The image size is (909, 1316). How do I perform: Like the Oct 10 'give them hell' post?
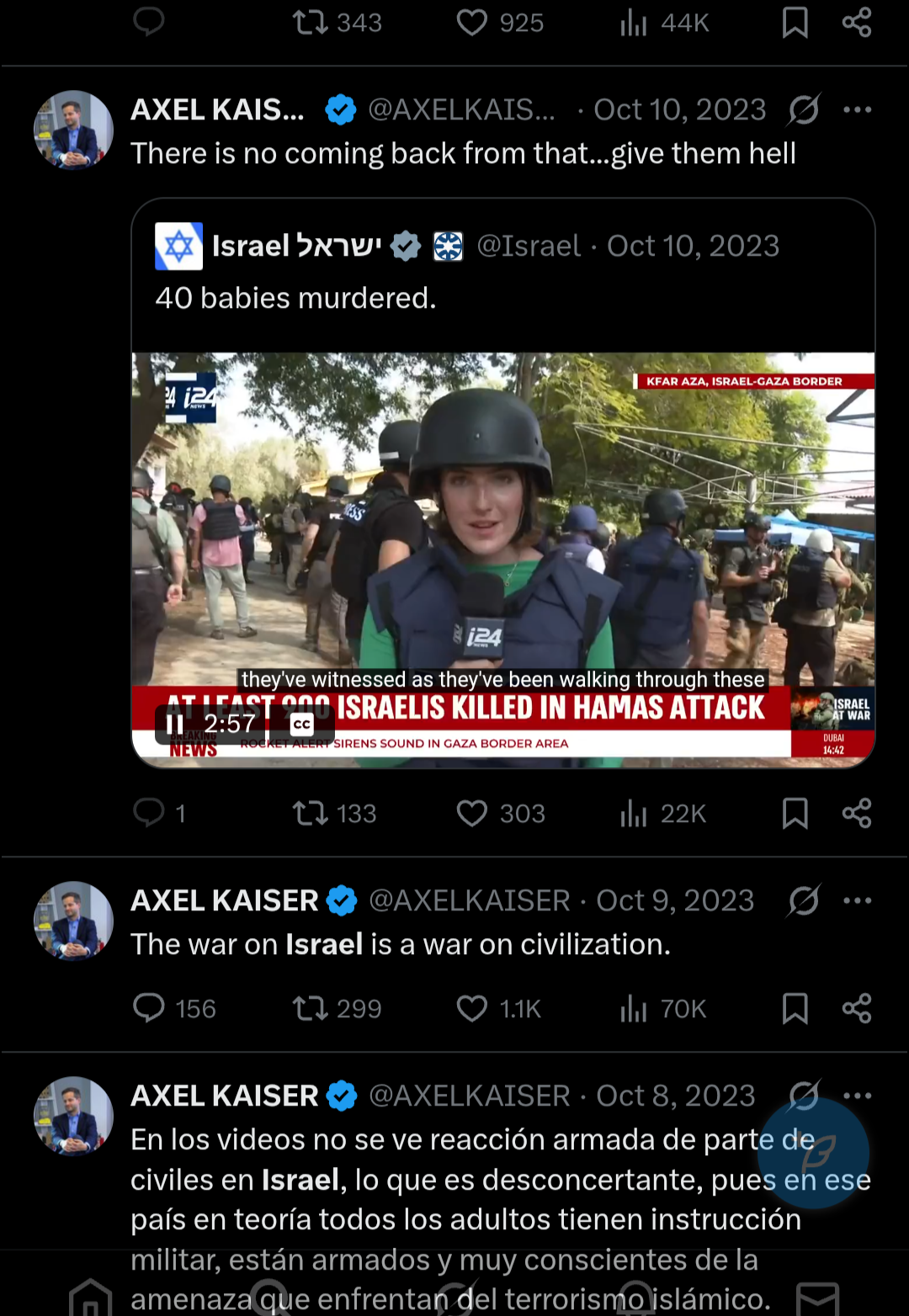(472, 813)
